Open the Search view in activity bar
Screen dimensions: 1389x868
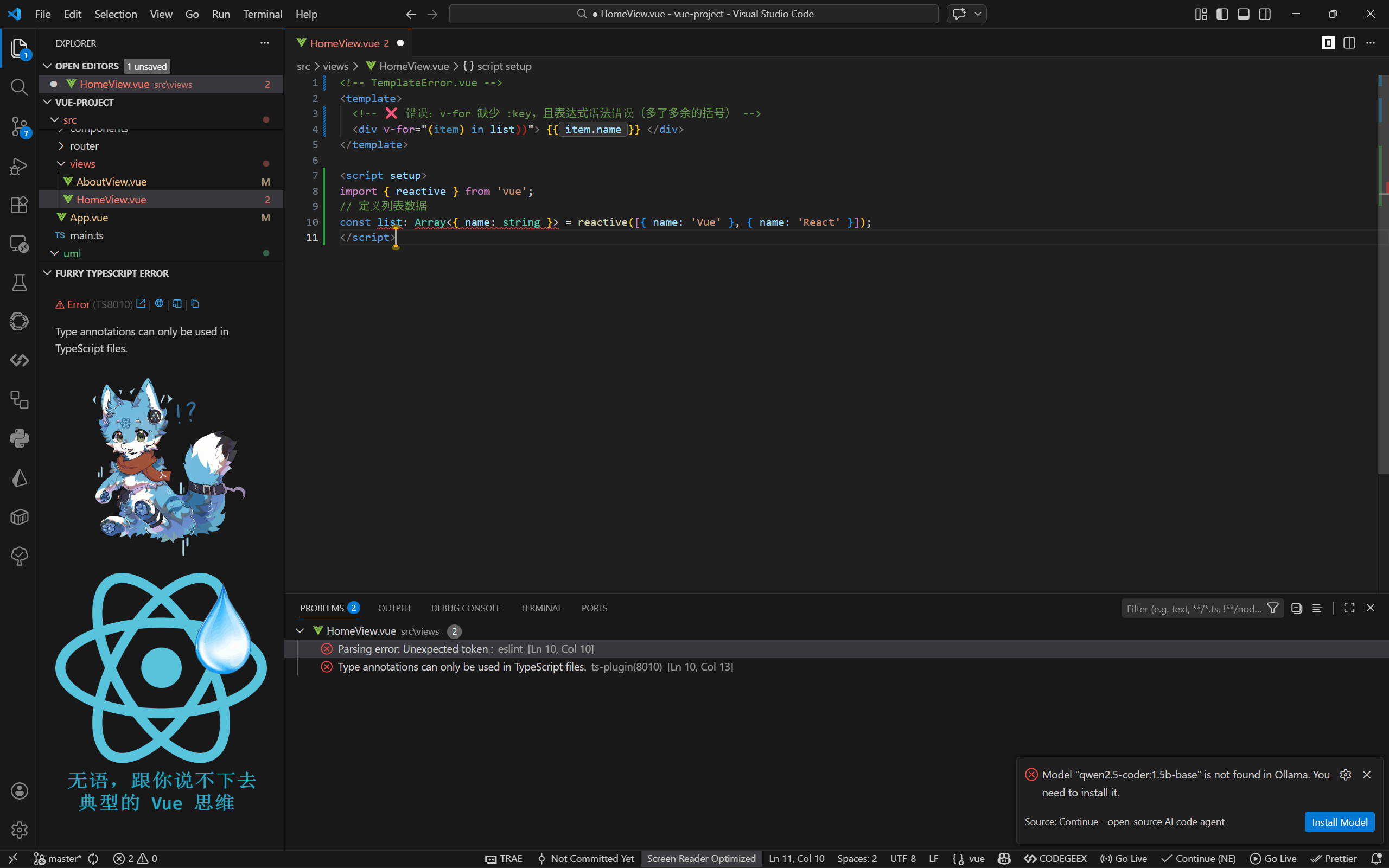[x=19, y=87]
